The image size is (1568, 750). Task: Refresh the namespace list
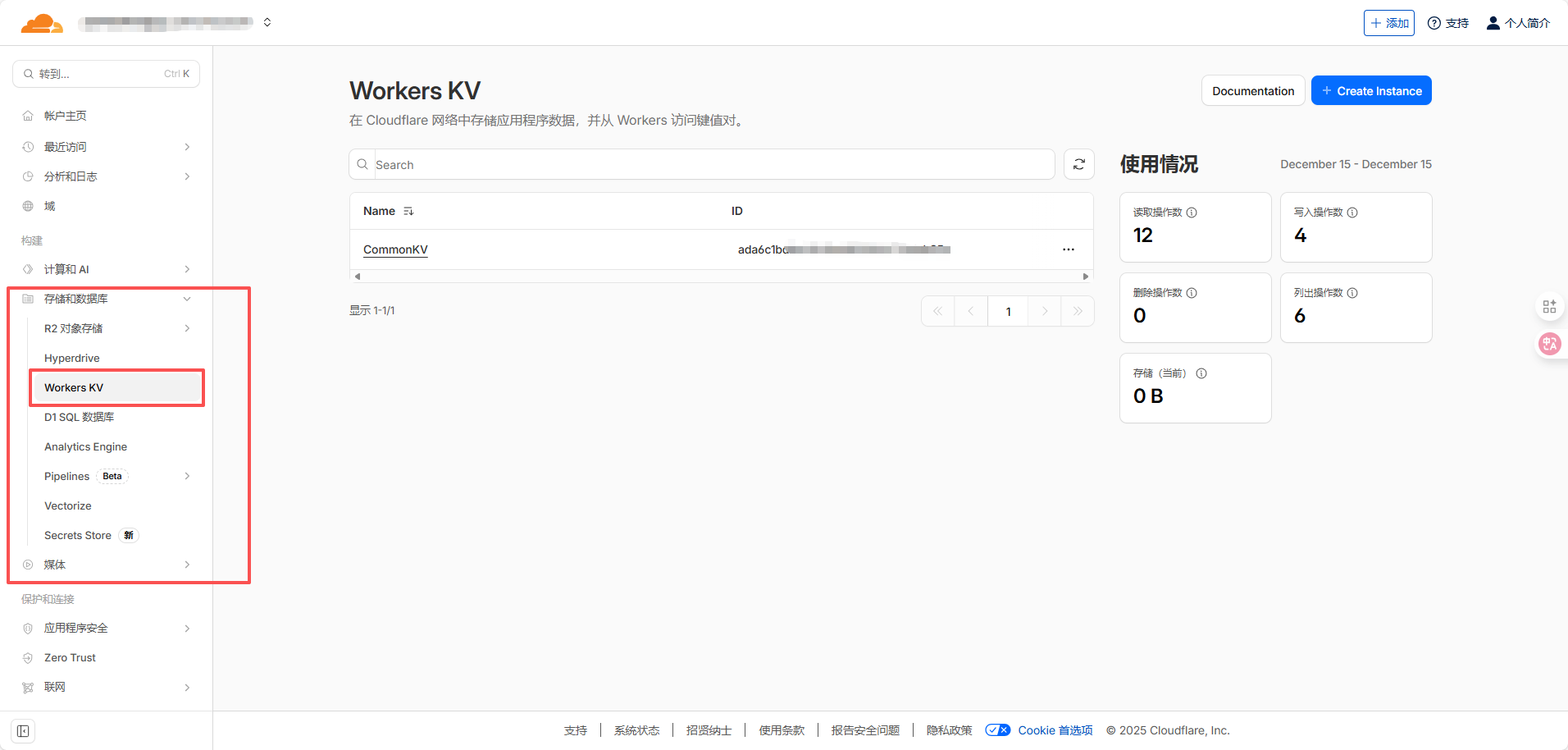[x=1079, y=164]
